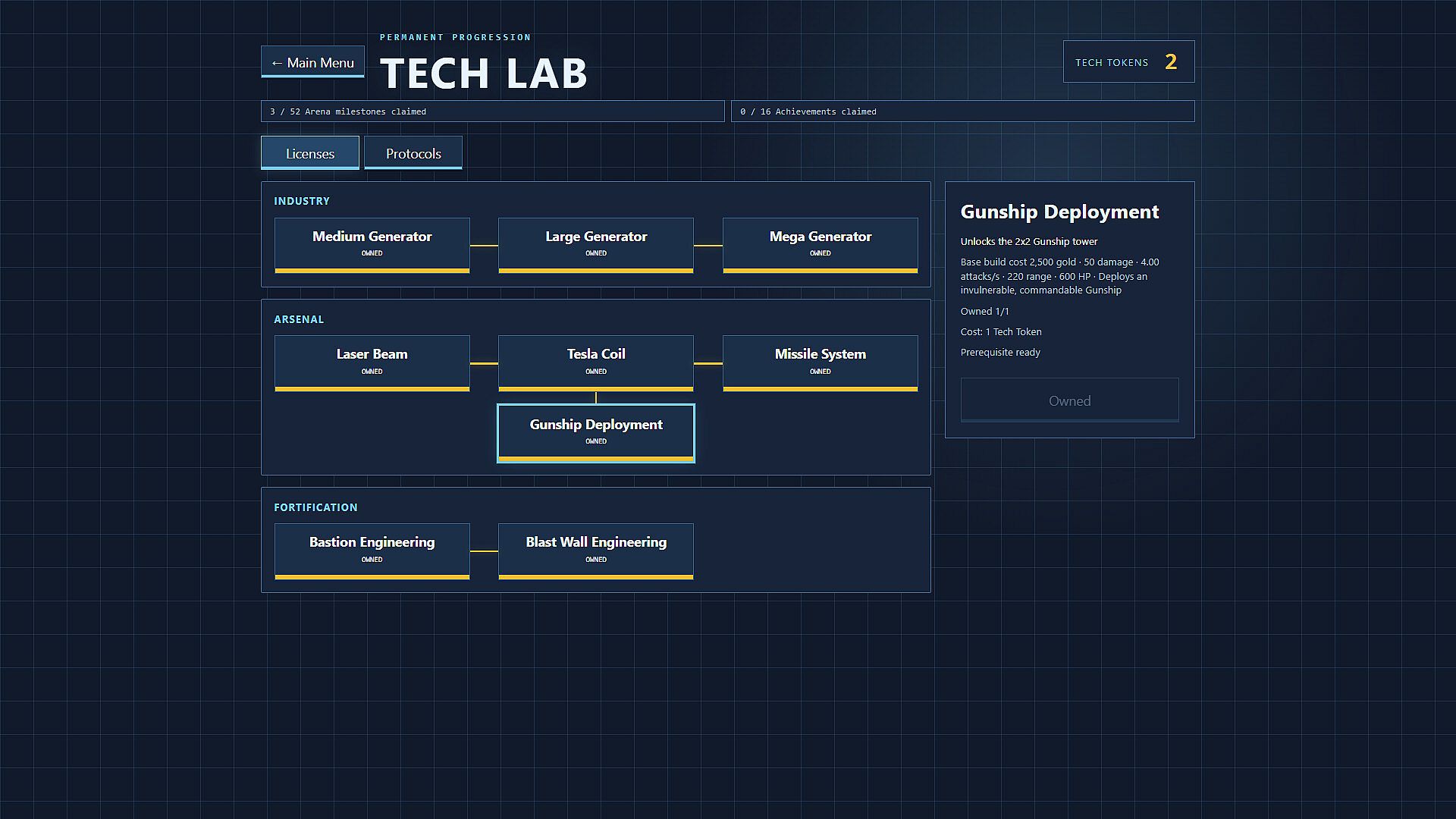Viewport: 1456px width, 819px height.
Task: Click the INDUSTRY section heading
Action: click(x=302, y=201)
